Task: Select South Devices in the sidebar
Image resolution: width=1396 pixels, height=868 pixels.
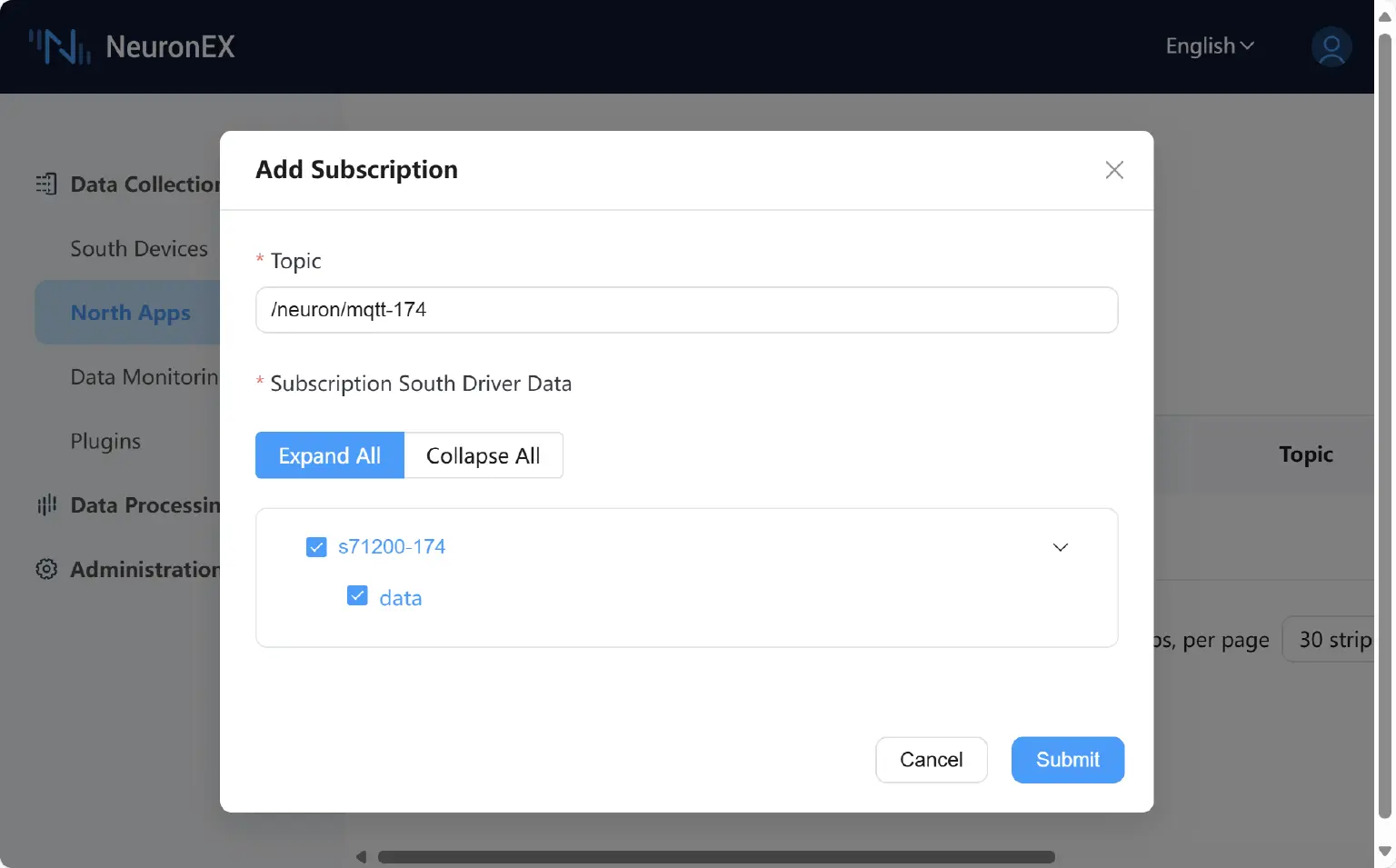Action: (x=138, y=248)
